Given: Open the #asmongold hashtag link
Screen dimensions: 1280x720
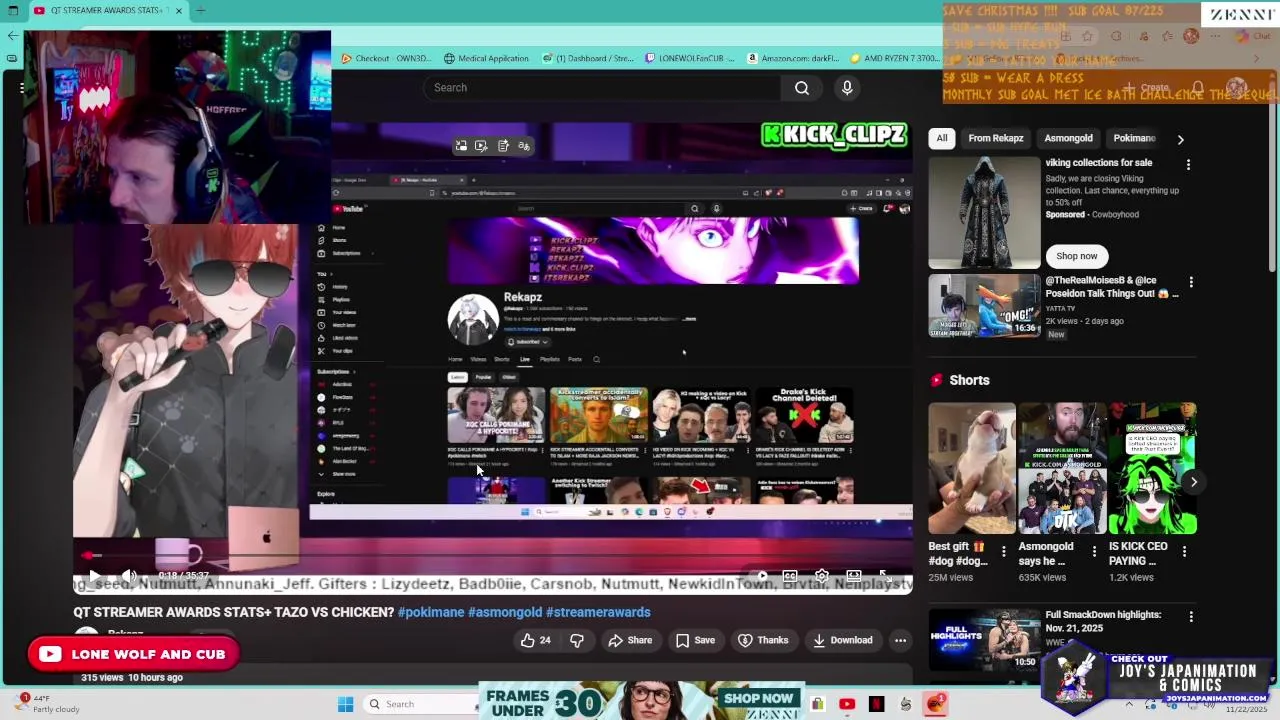Looking at the screenshot, I should (505, 612).
